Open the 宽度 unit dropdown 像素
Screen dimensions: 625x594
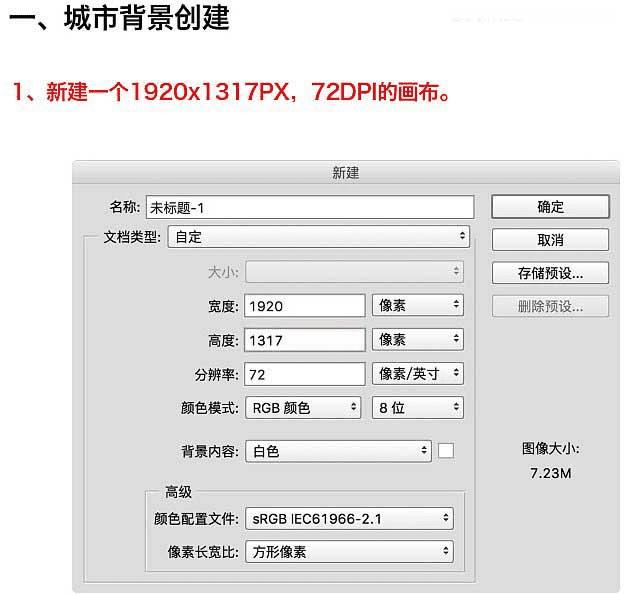[x=418, y=305]
